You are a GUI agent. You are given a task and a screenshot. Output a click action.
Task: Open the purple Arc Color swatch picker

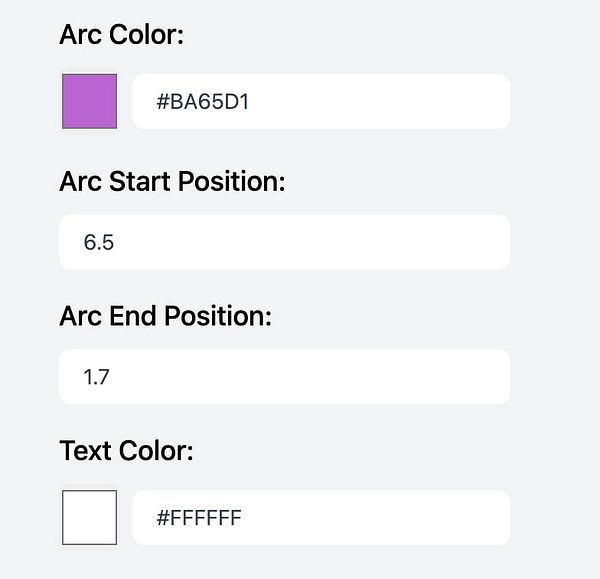pos(90,101)
